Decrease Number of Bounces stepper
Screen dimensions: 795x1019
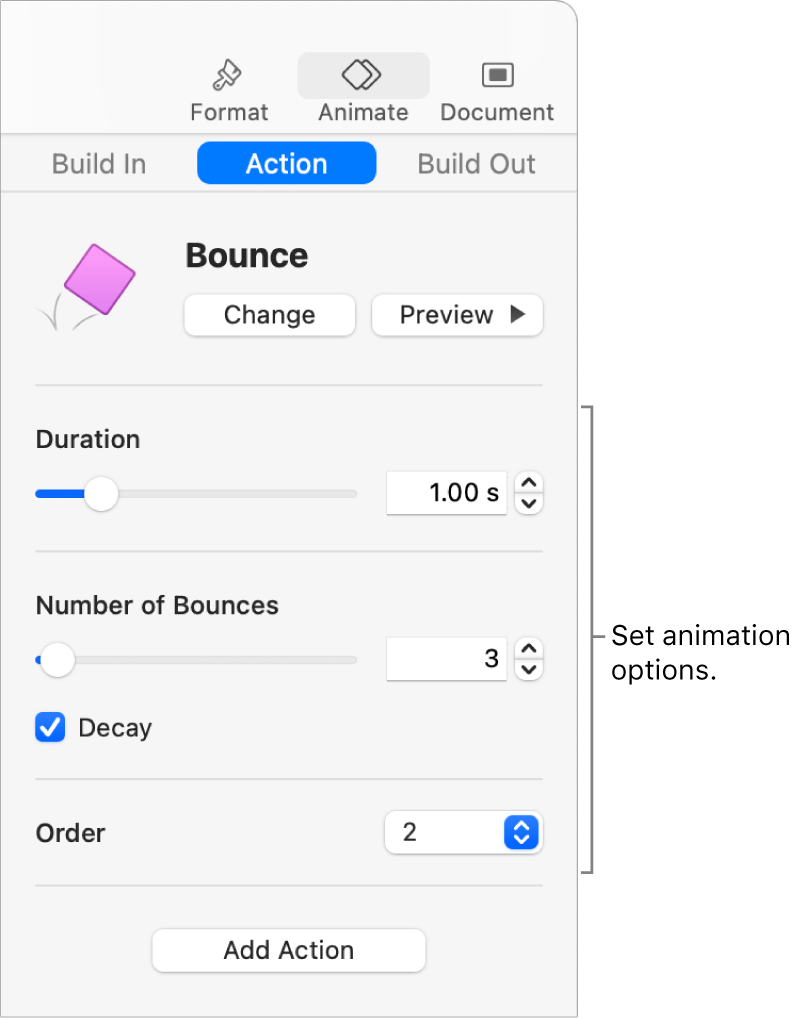pos(529,669)
